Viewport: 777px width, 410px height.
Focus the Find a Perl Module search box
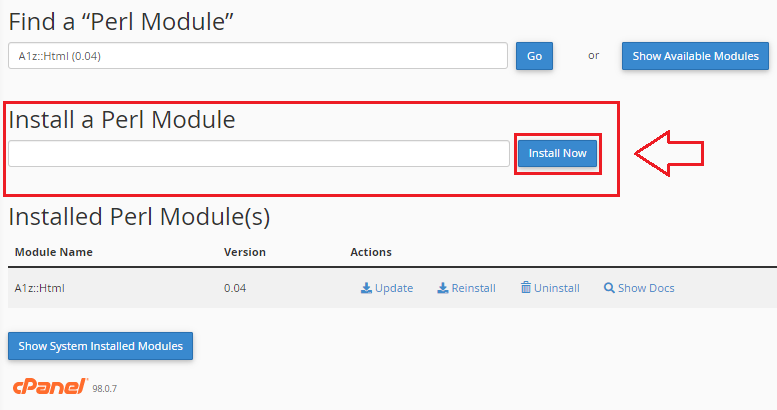pos(258,56)
